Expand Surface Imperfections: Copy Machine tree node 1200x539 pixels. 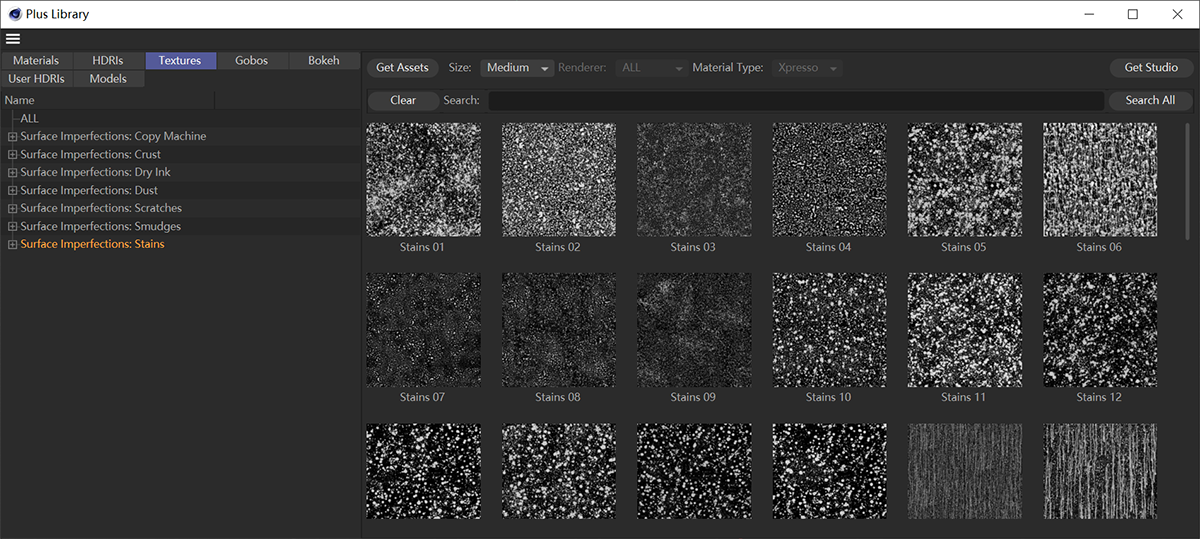coord(12,137)
